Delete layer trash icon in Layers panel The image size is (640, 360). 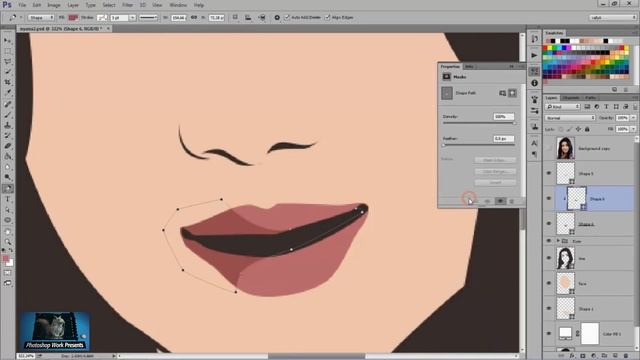click(627, 356)
